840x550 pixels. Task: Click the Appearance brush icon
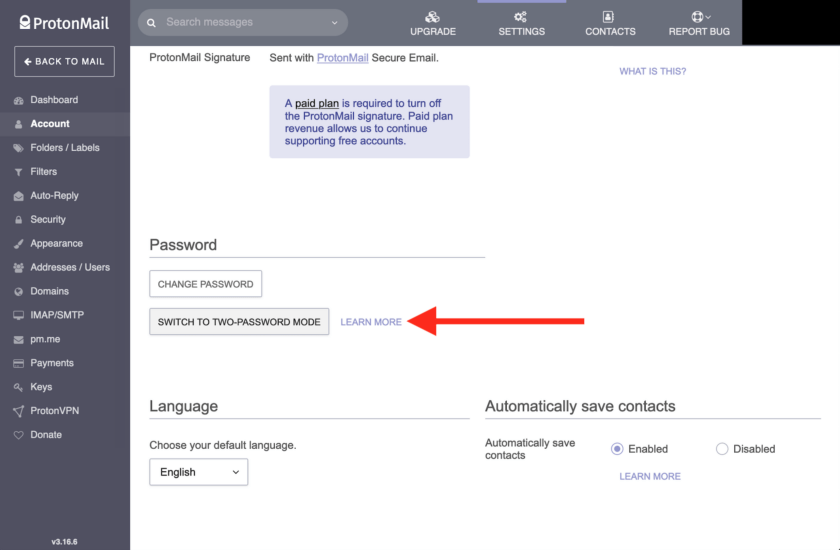19,244
